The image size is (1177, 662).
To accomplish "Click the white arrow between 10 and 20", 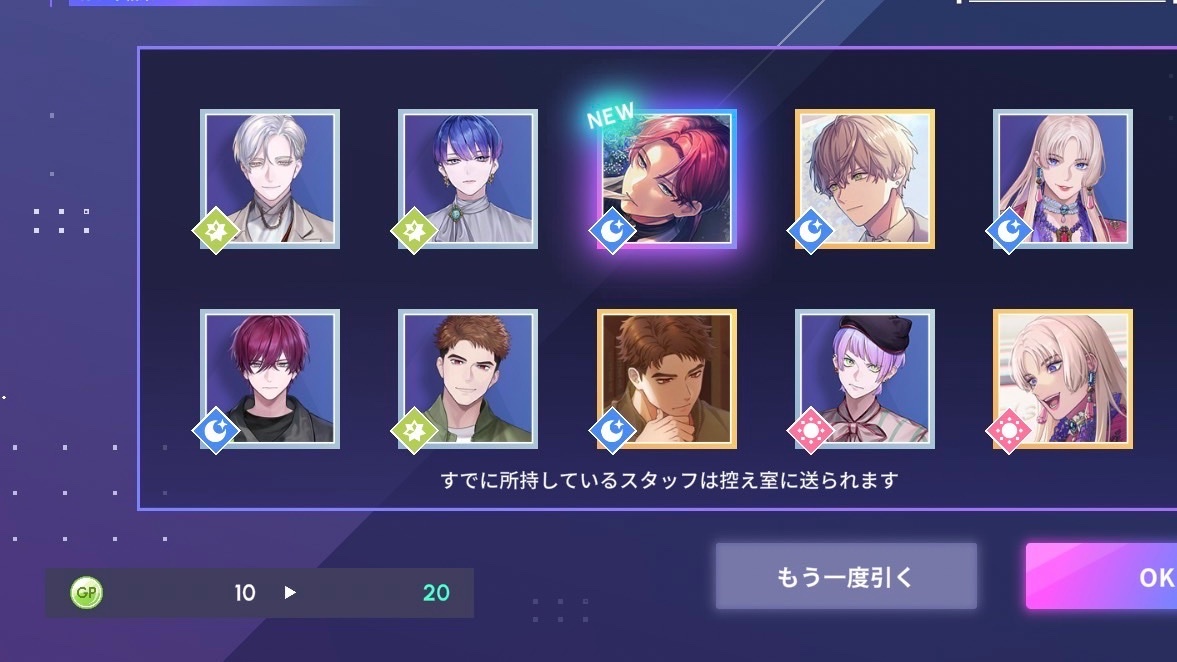I will click(290, 592).
